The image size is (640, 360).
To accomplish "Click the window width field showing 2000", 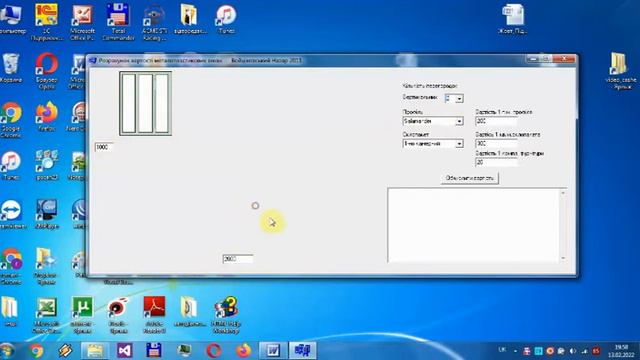I will coord(238,259).
